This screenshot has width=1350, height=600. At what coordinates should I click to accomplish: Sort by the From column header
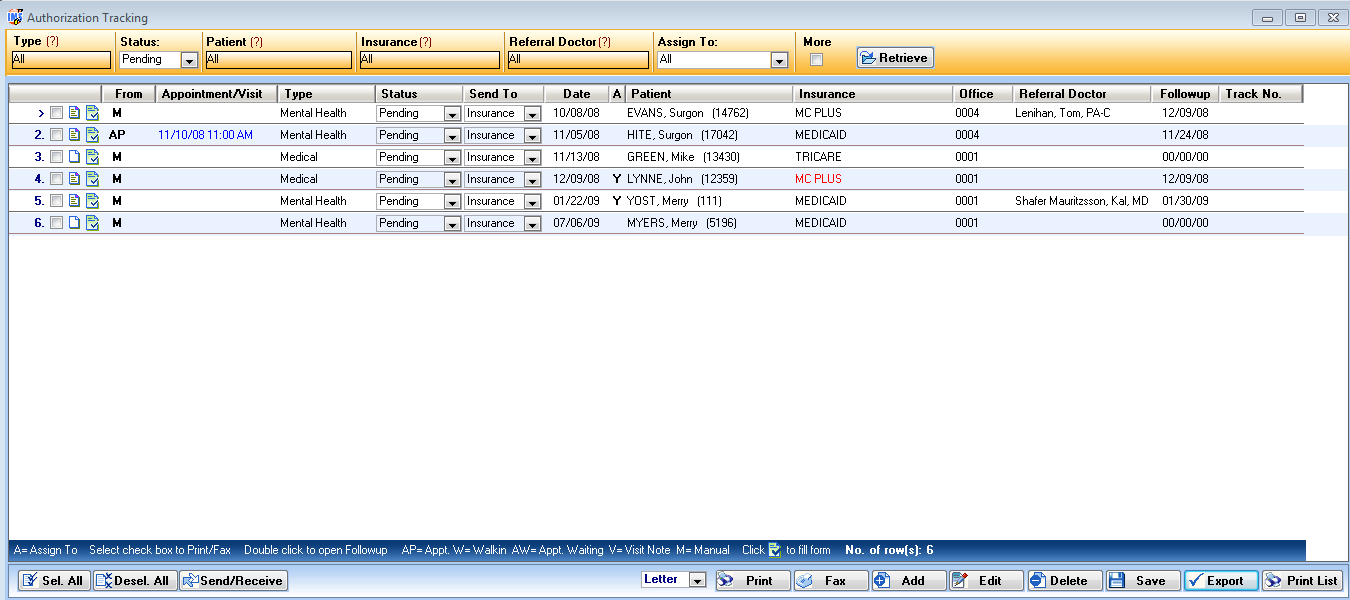click(x=129, y=94)
